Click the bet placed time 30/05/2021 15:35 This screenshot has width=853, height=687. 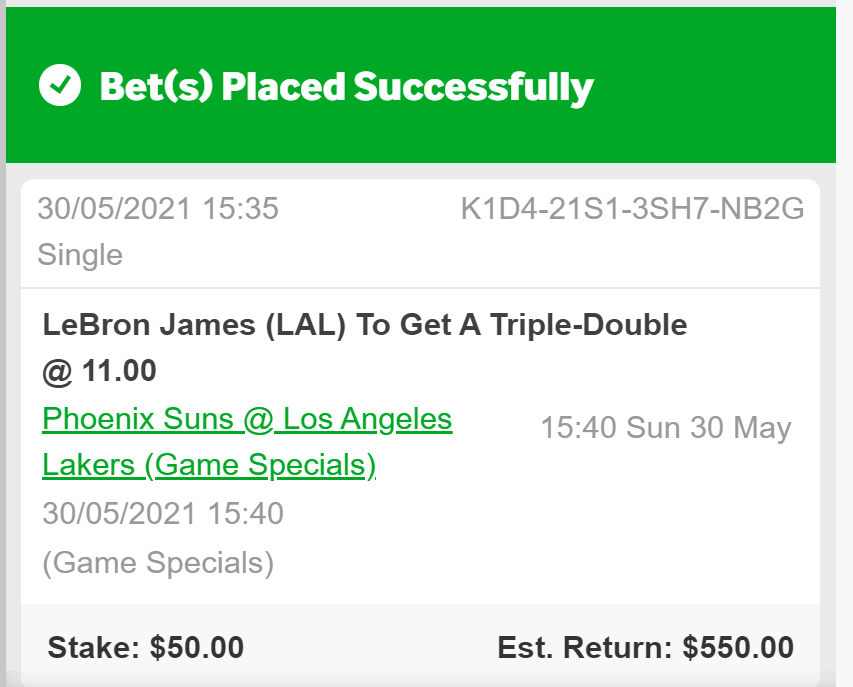(158, 209)
